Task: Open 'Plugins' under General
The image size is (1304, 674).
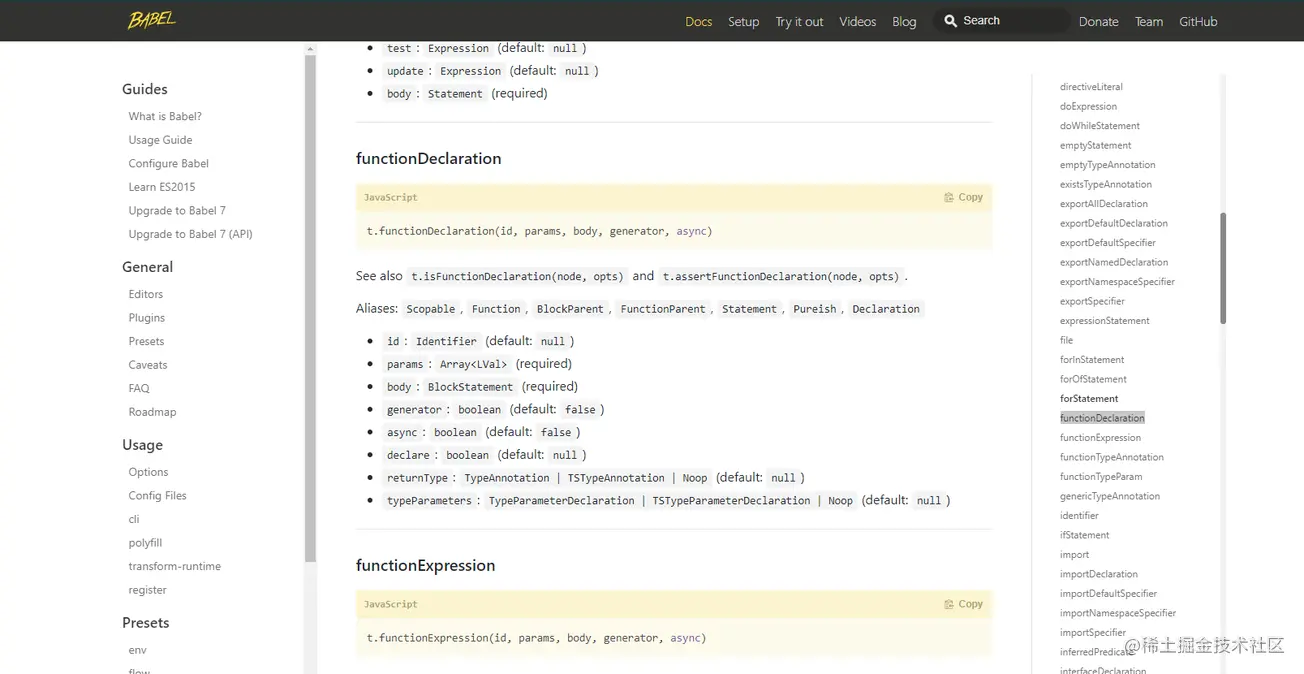Action: (x=146, y=317)
